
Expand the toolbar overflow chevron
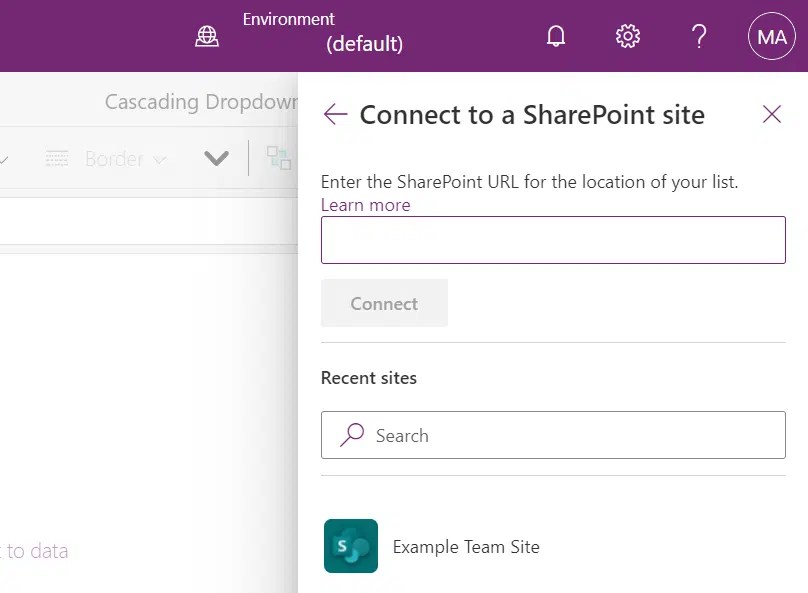point(216,158)
